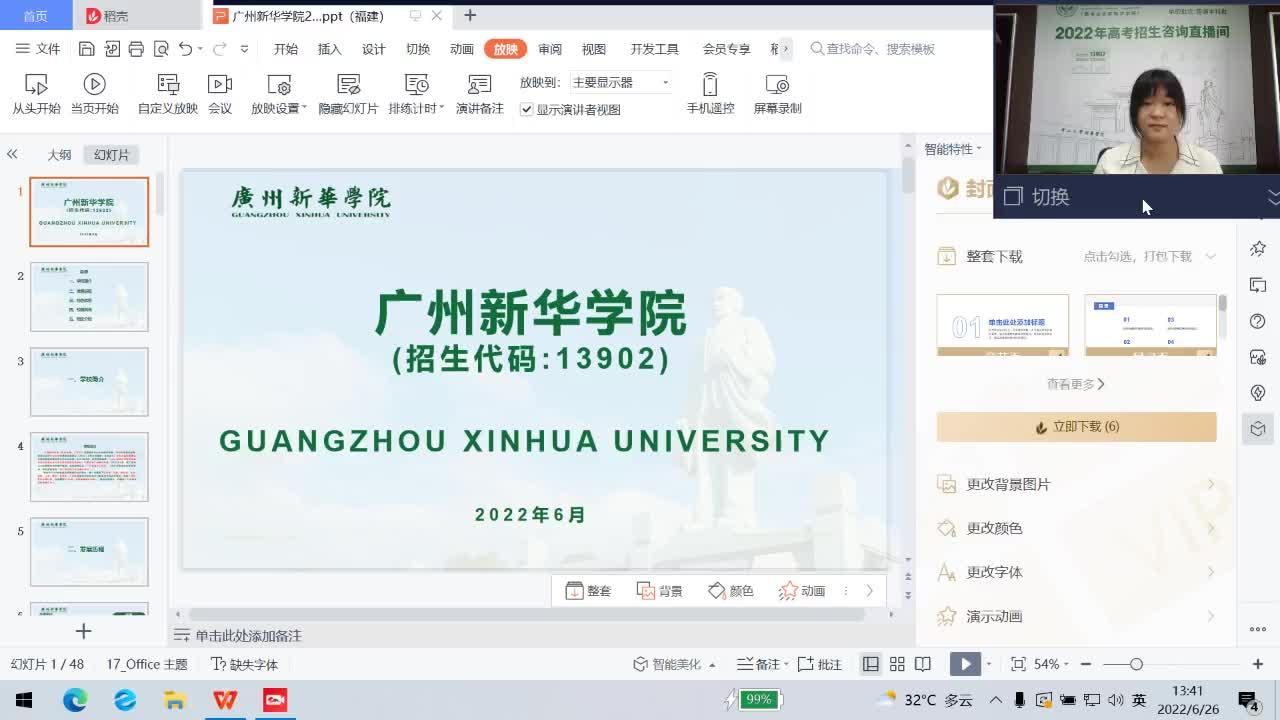Click the zoom slider handle
Viewport: 1280px width, 720px height.
coord(1136,664)
